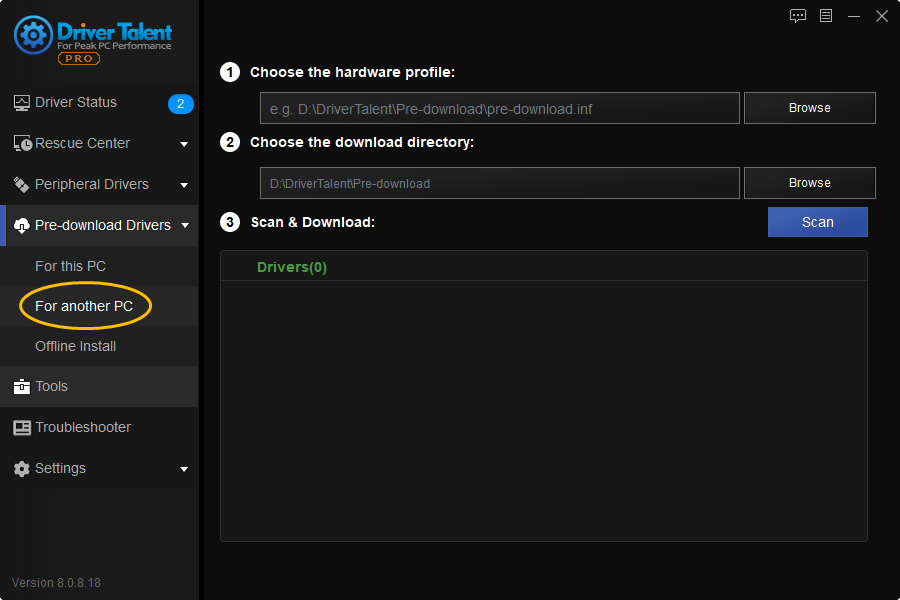Open the feedback chat bubble icon
Viewport: 900px width, 600px height.
[798, 16]
